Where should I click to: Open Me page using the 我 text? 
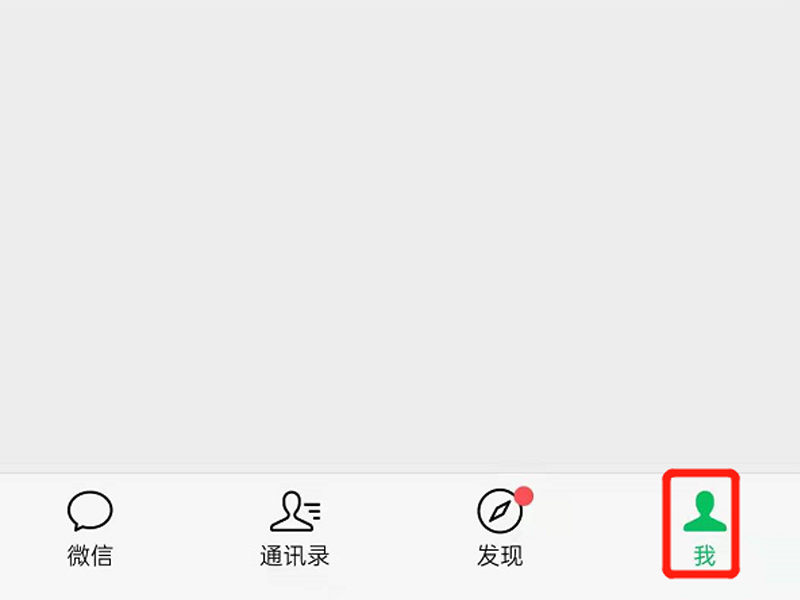tap(705, 556)
